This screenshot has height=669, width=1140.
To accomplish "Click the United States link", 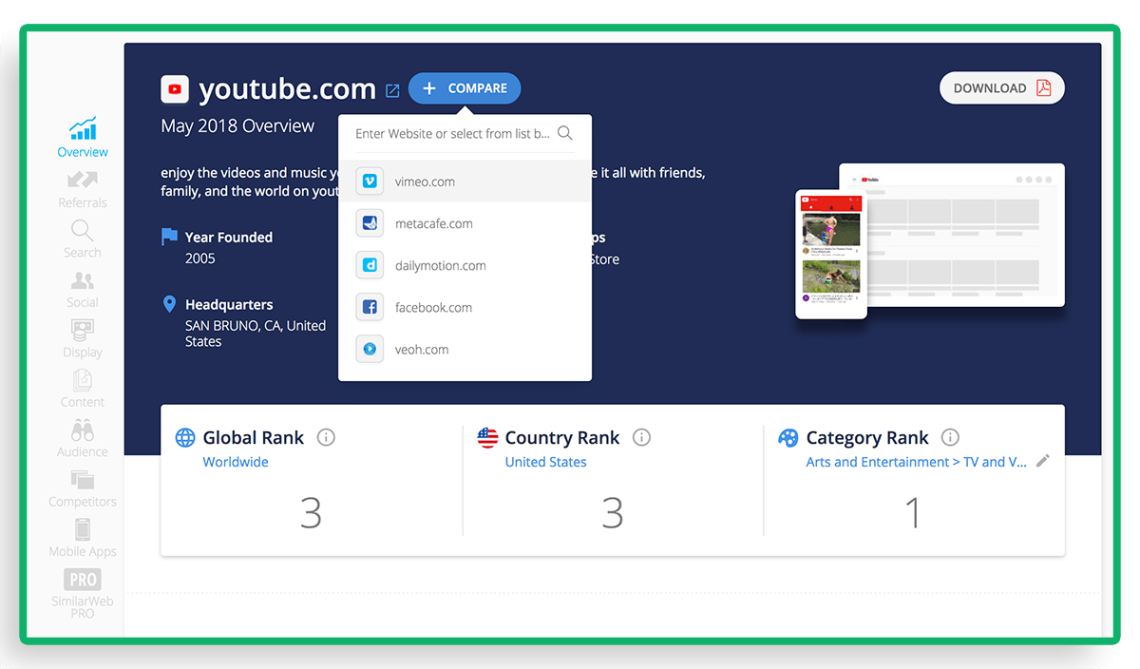I will click(546, 462).
